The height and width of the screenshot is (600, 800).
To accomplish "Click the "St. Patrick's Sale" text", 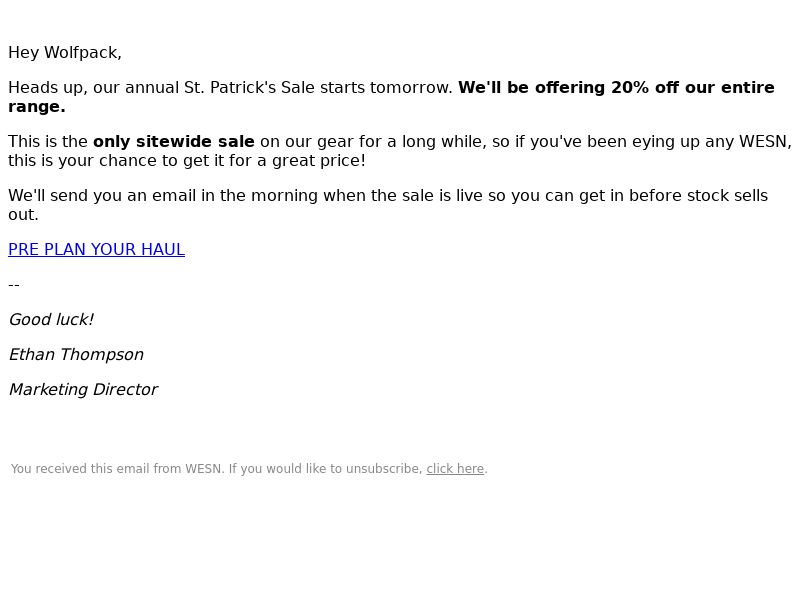I will point(249,87).
